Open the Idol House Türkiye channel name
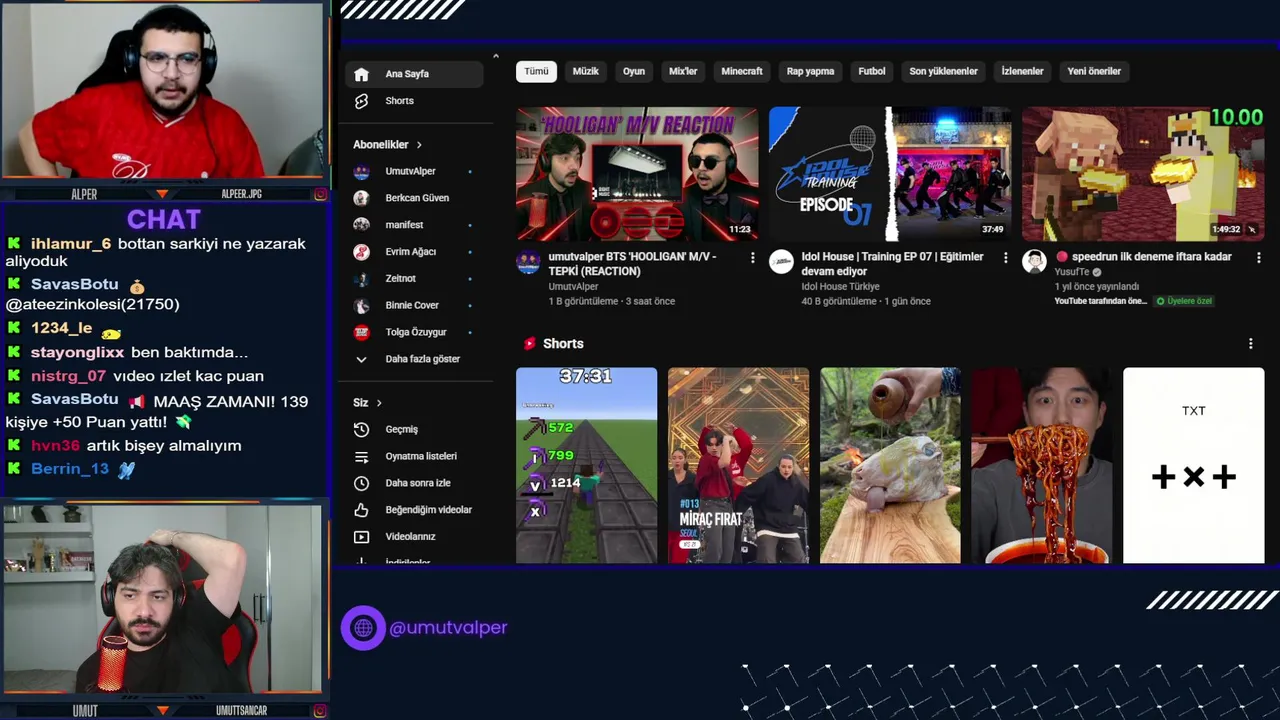The width and height of the screenshot is (1280, 720). 840,286
